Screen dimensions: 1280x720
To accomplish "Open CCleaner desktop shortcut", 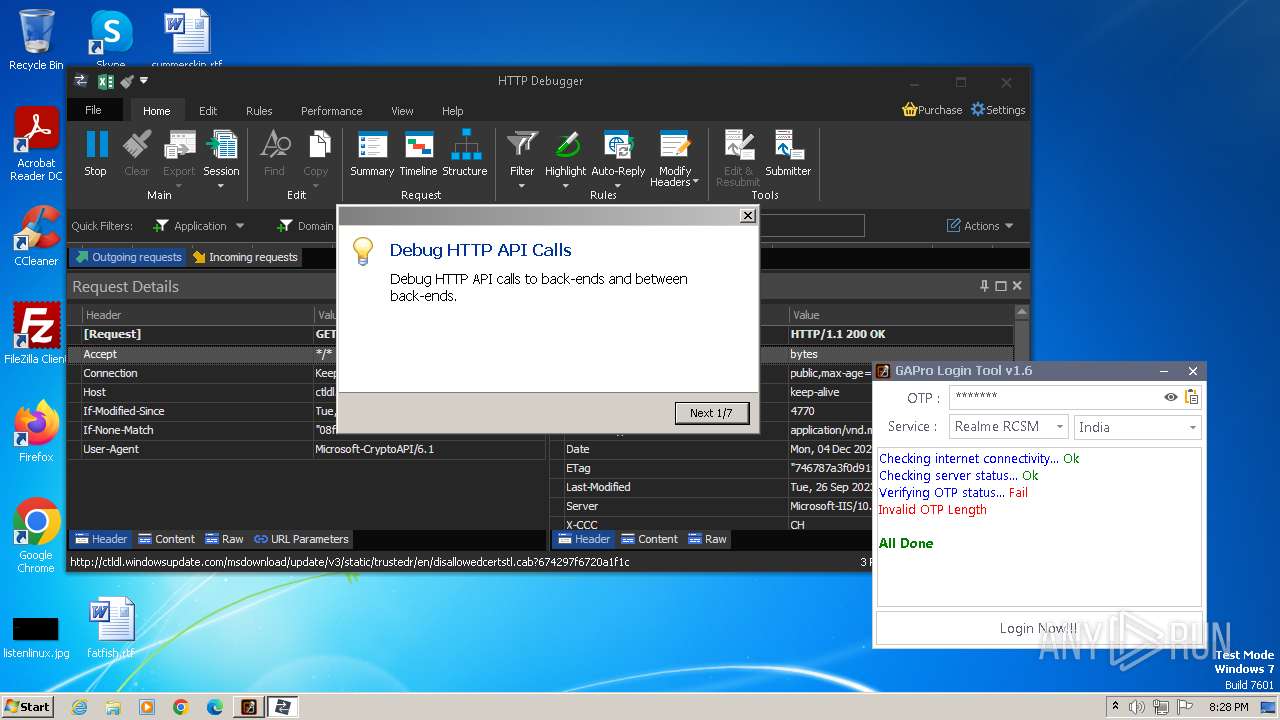I will [x=36, y=236].
